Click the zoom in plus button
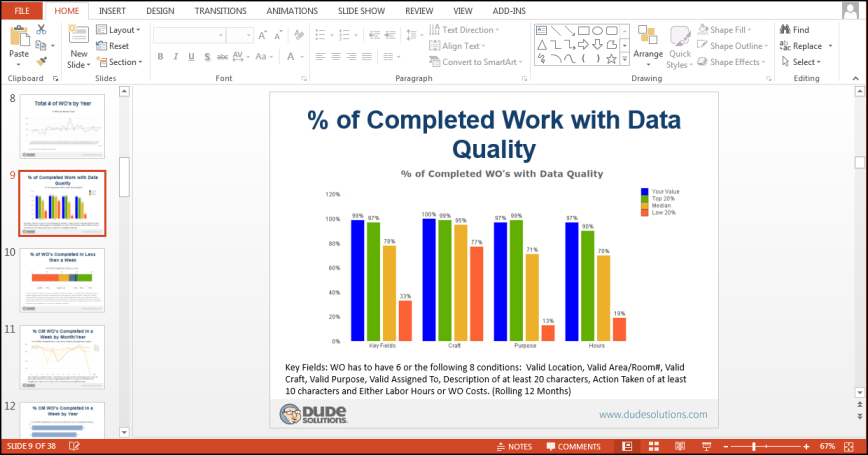868x455 pixels. tap(807, 446)
